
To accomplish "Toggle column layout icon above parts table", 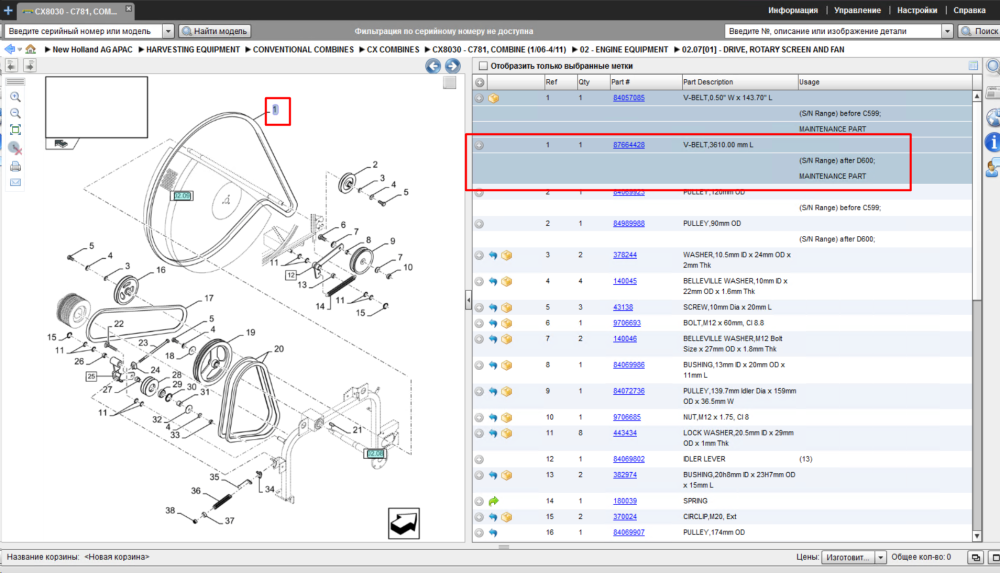I will coord(973,66).
